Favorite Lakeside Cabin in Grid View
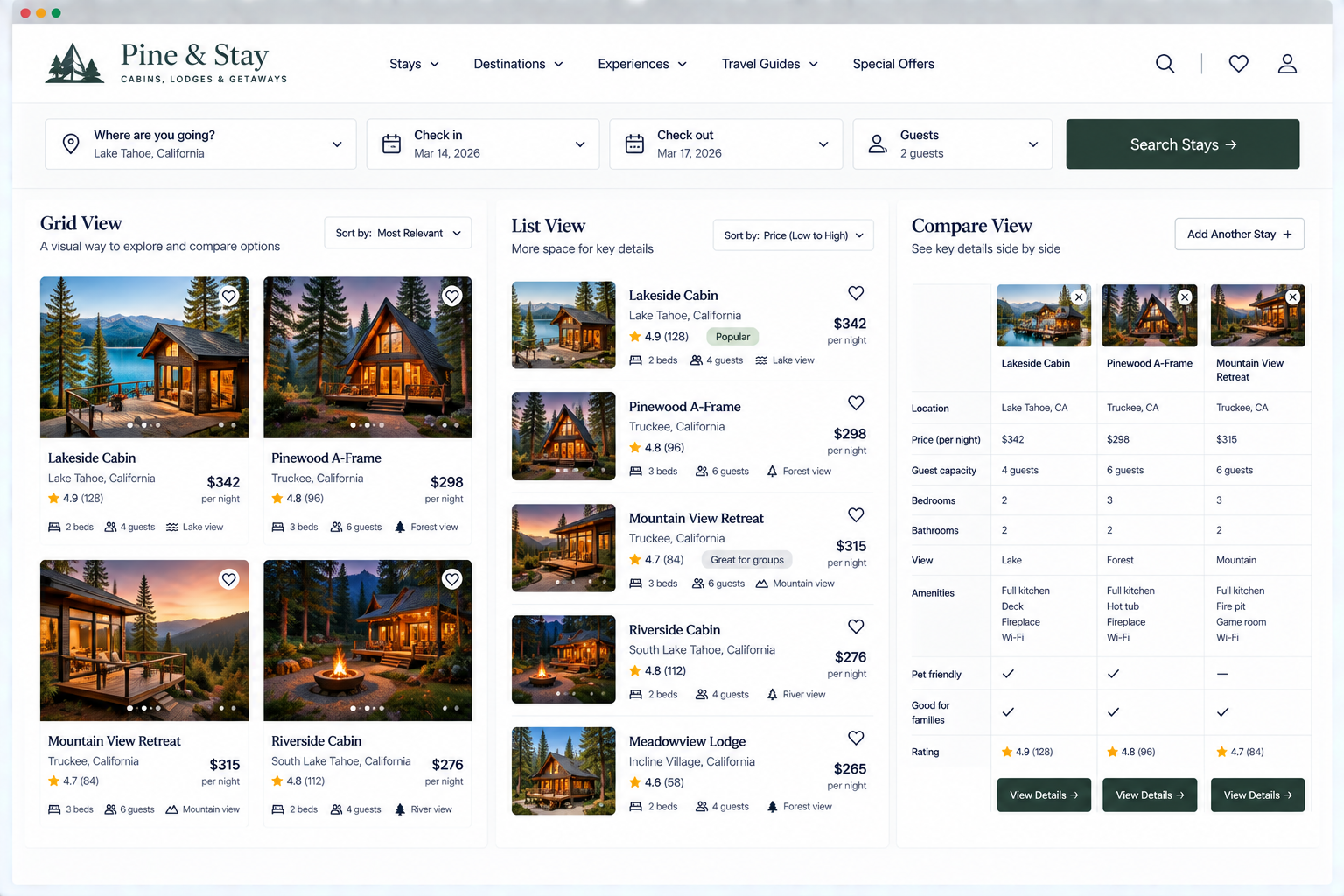Image resolution: width=1344 pixels, height=896 pixels. (x=228, y=297)
